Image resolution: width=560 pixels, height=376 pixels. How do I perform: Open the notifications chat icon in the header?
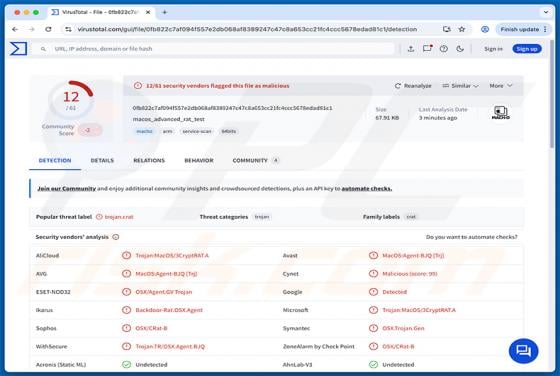tap(427, 49)
